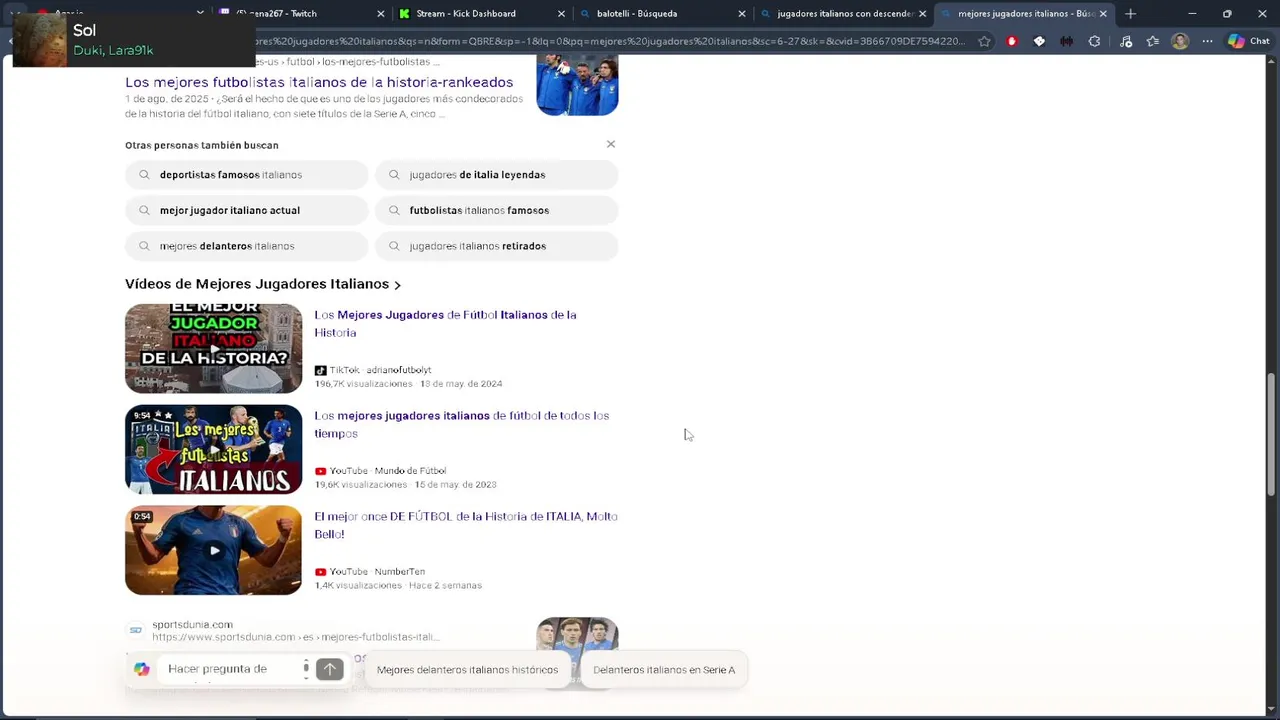Open the media control music-note icon
This screenshot has width=1280, height=720.
coord(1126,41)
